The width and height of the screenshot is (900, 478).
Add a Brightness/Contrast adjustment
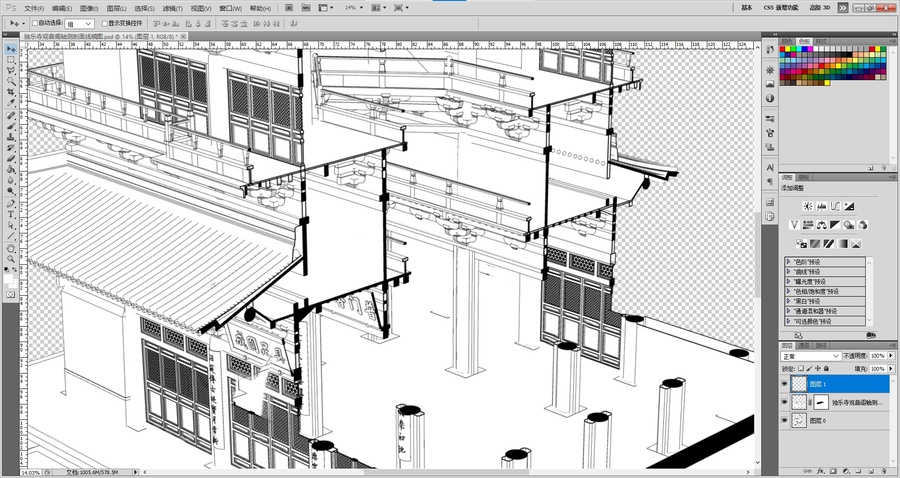coord(808,206)
